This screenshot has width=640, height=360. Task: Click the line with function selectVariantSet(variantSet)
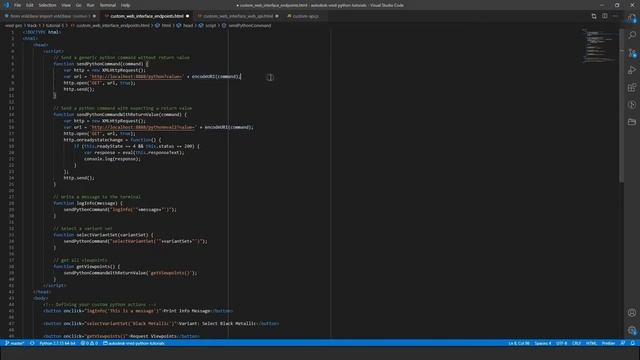[103, 235]
